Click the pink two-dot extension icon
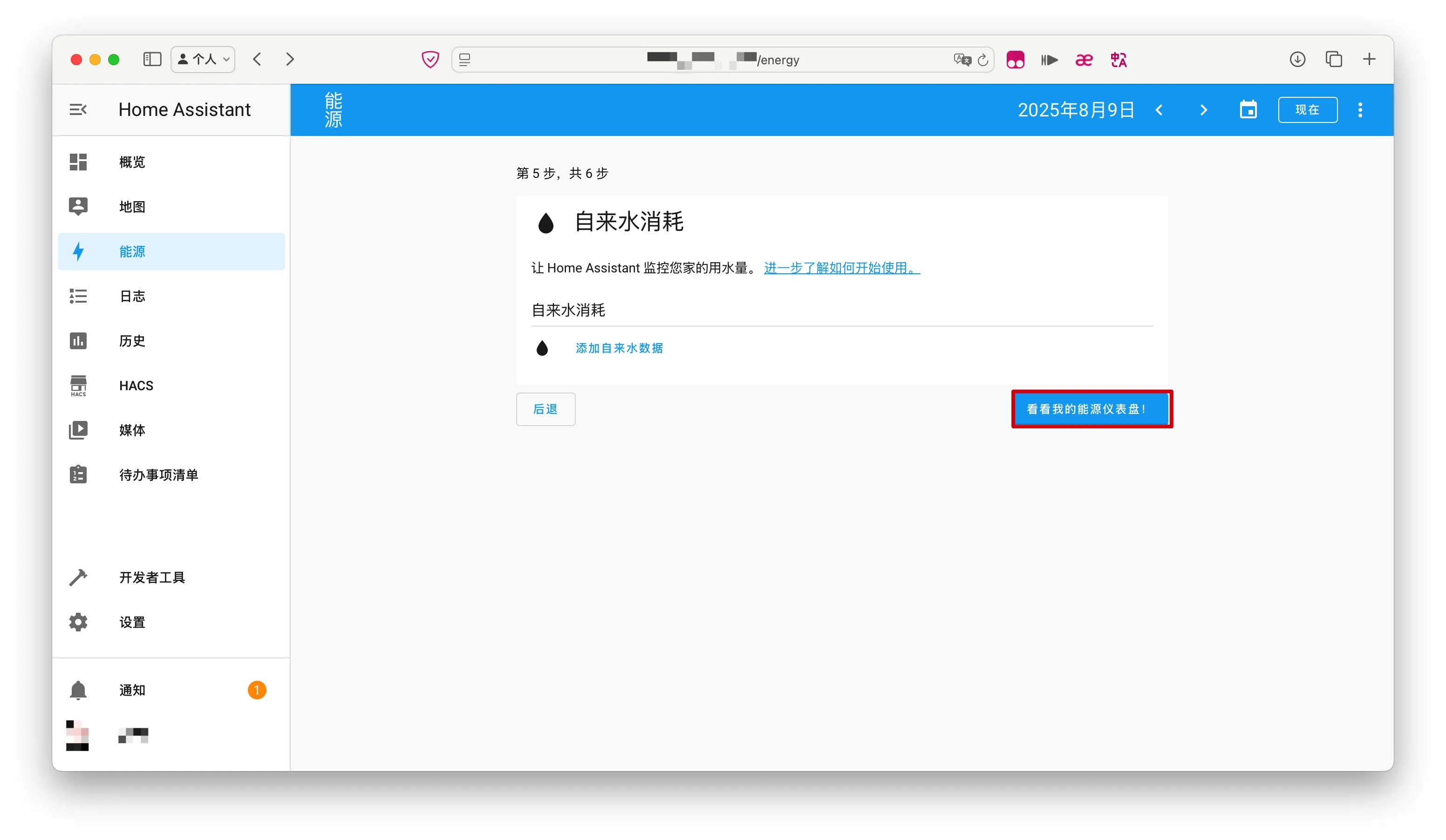The height and width of the screenshot is (840, 1446). coord(1015,60)
